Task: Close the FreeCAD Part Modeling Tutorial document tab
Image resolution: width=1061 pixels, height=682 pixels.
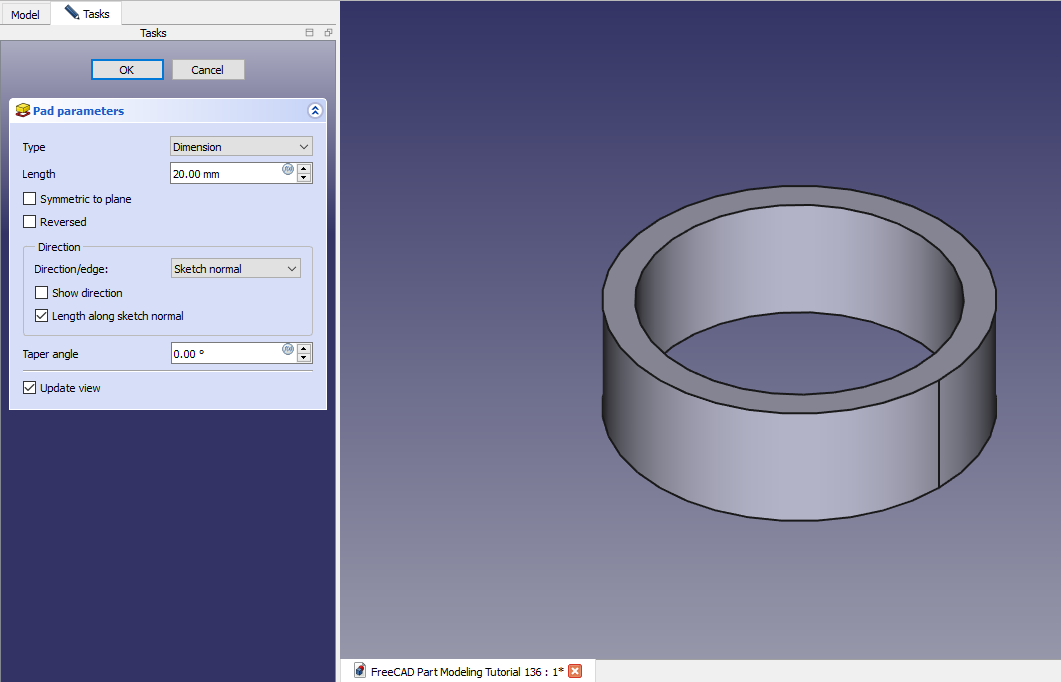Action: tap(575, 671)
